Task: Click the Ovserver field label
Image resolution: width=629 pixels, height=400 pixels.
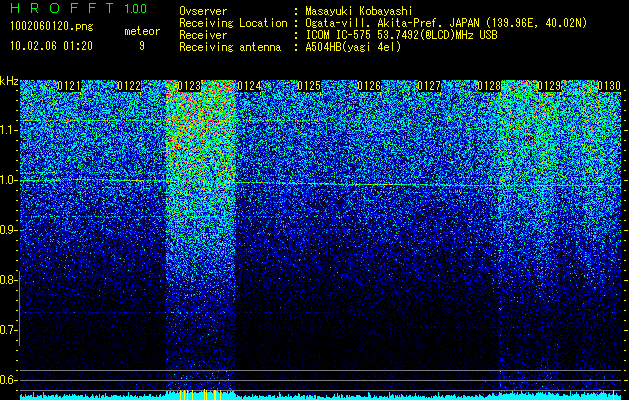Action: 203,11
